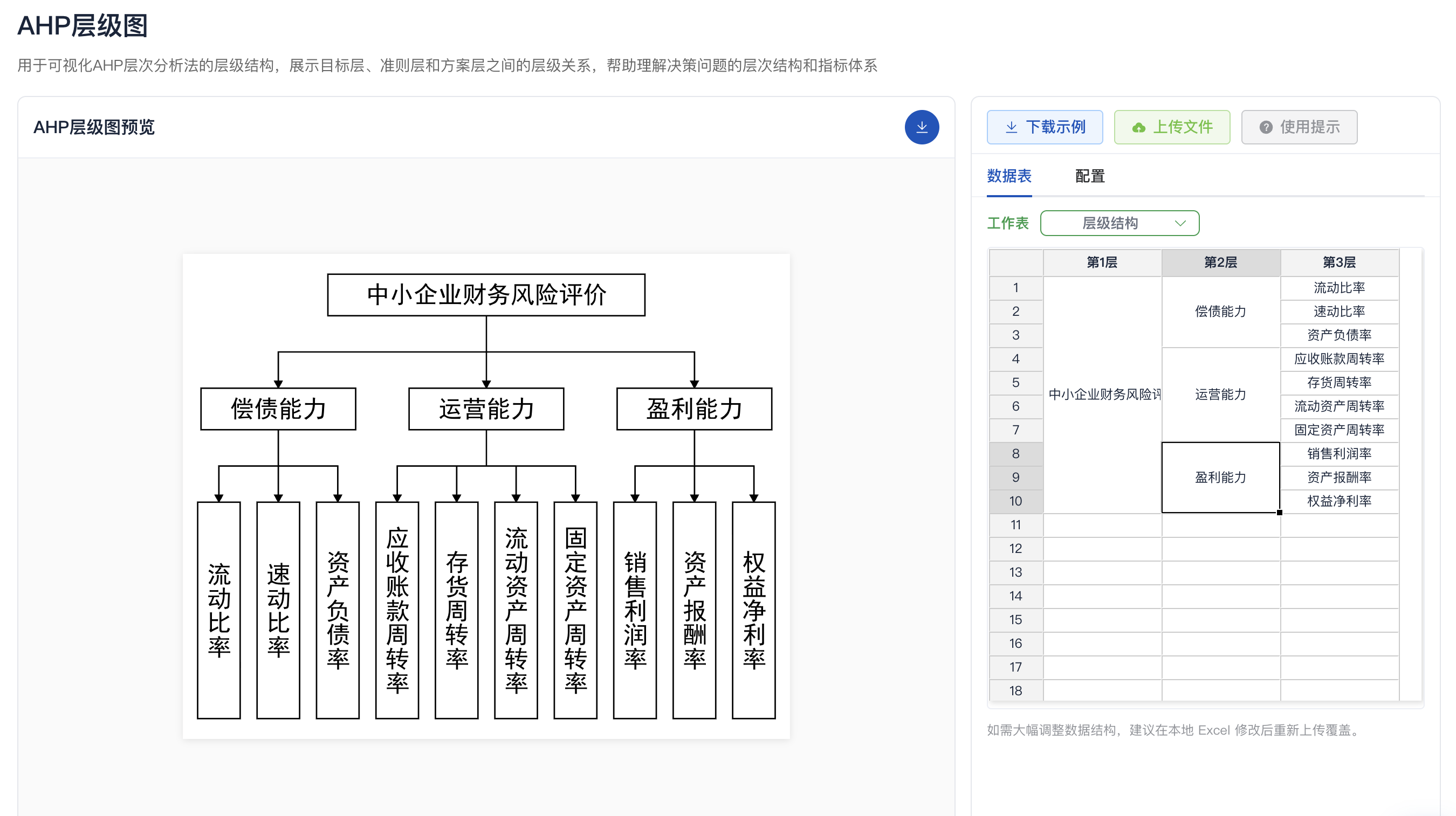Click the 销售利润率 leaf node in chart

[x=635, y=610]
